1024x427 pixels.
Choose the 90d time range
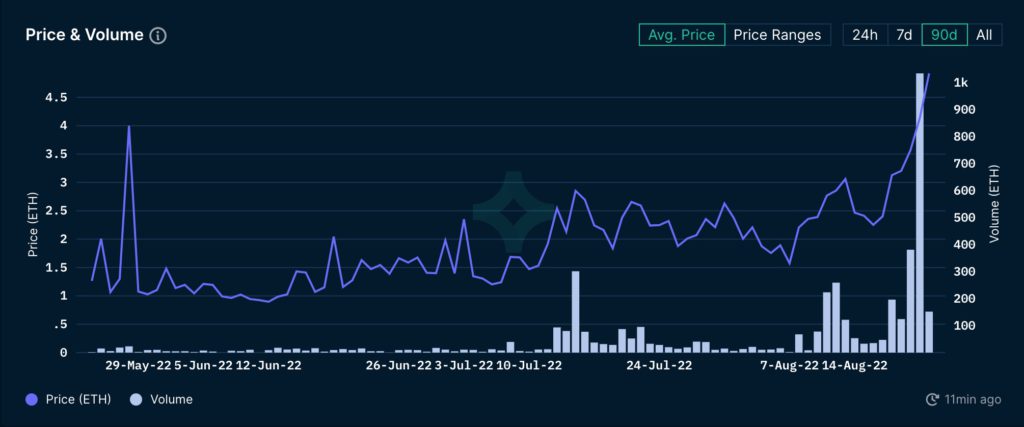point(944,35)
